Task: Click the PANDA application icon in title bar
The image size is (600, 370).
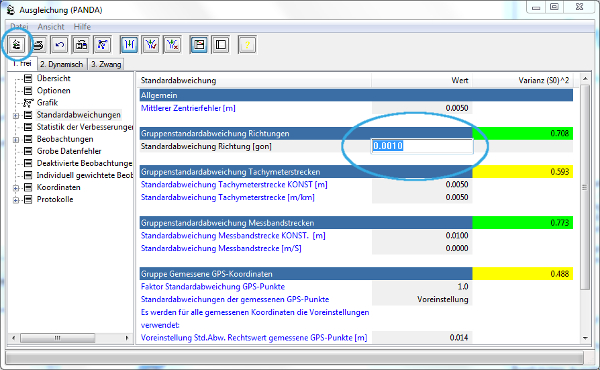Action: (x=11, y=10)
